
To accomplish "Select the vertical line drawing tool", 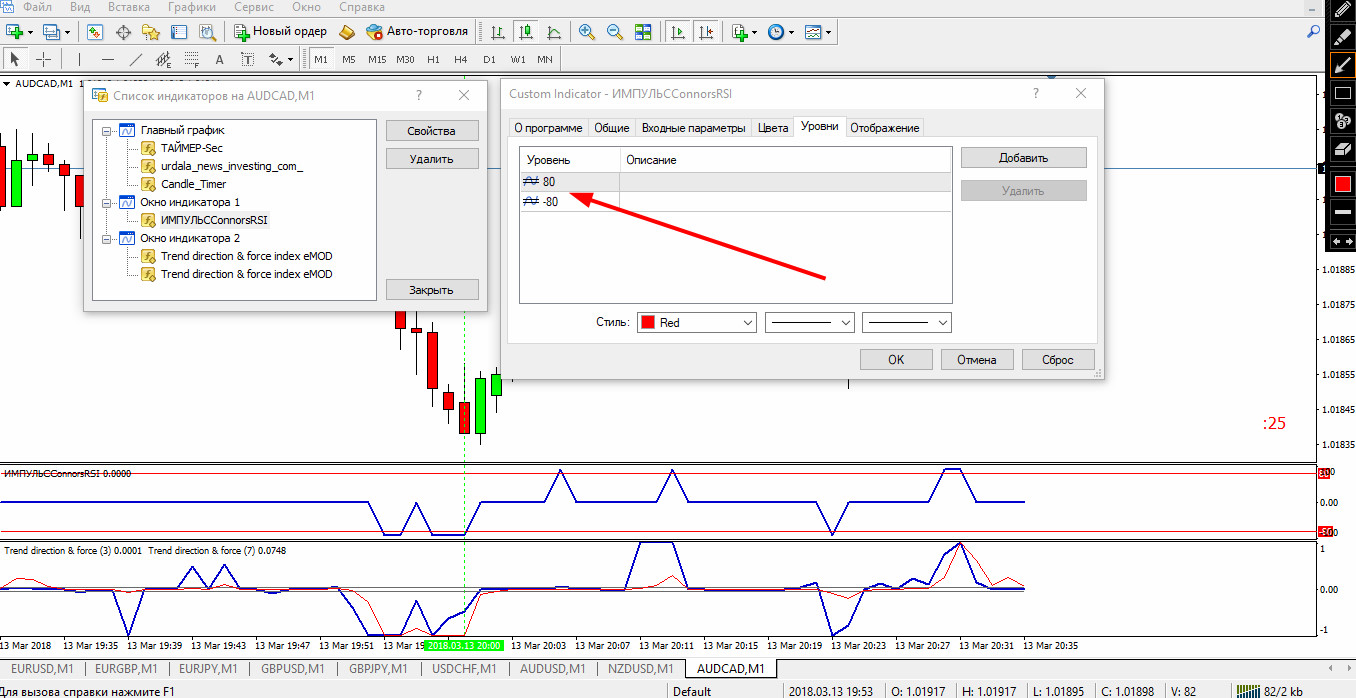I will (x=78, y=59).
